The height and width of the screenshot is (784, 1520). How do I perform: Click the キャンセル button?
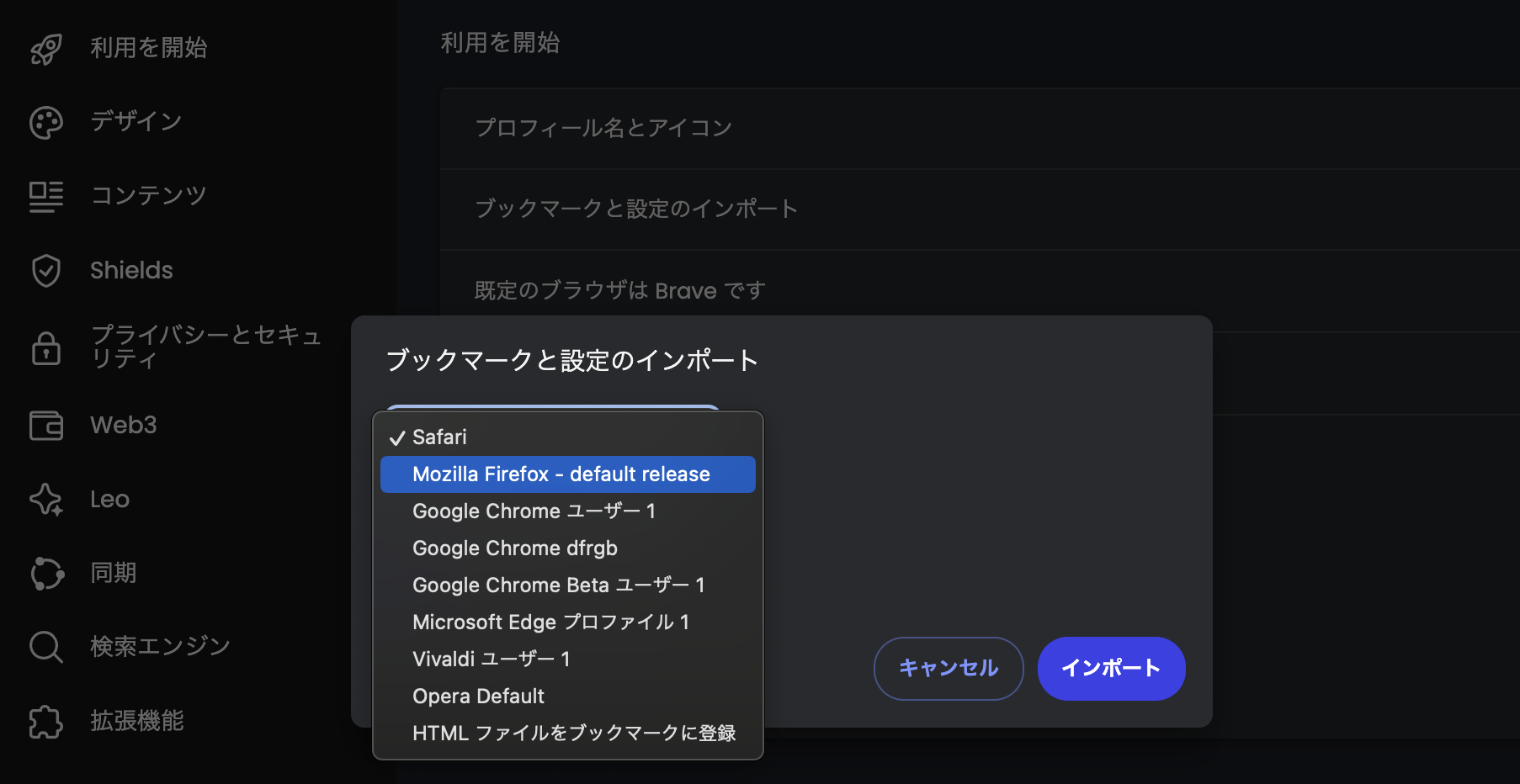(x=949, y=669)
